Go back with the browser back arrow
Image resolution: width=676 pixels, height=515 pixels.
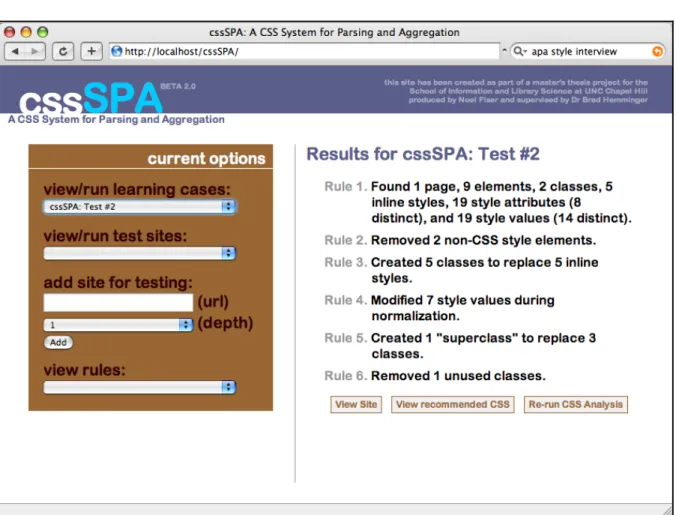point(15,51)
